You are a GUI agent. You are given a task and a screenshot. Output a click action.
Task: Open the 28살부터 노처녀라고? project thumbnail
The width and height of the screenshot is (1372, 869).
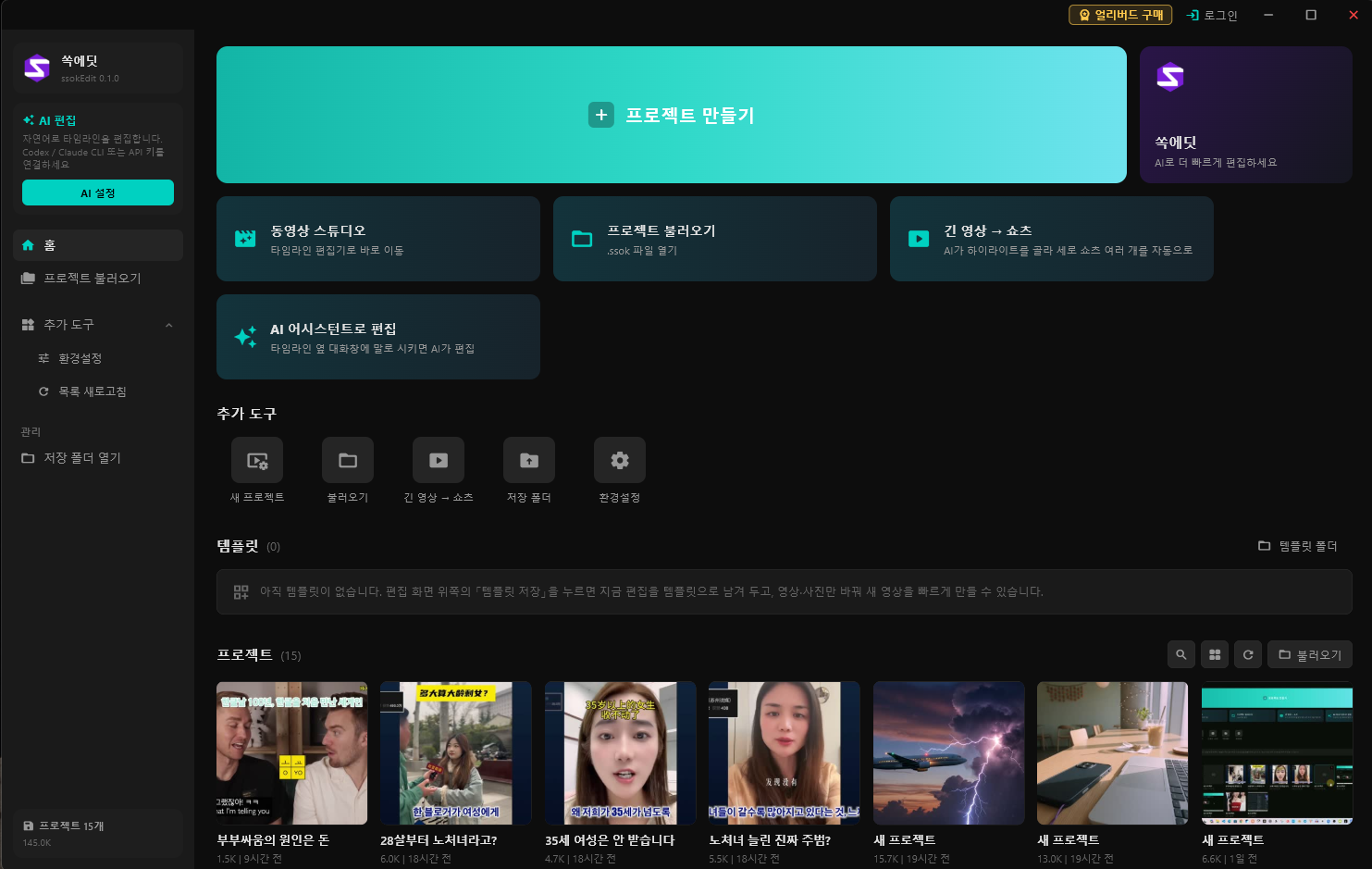click(456, 753)
